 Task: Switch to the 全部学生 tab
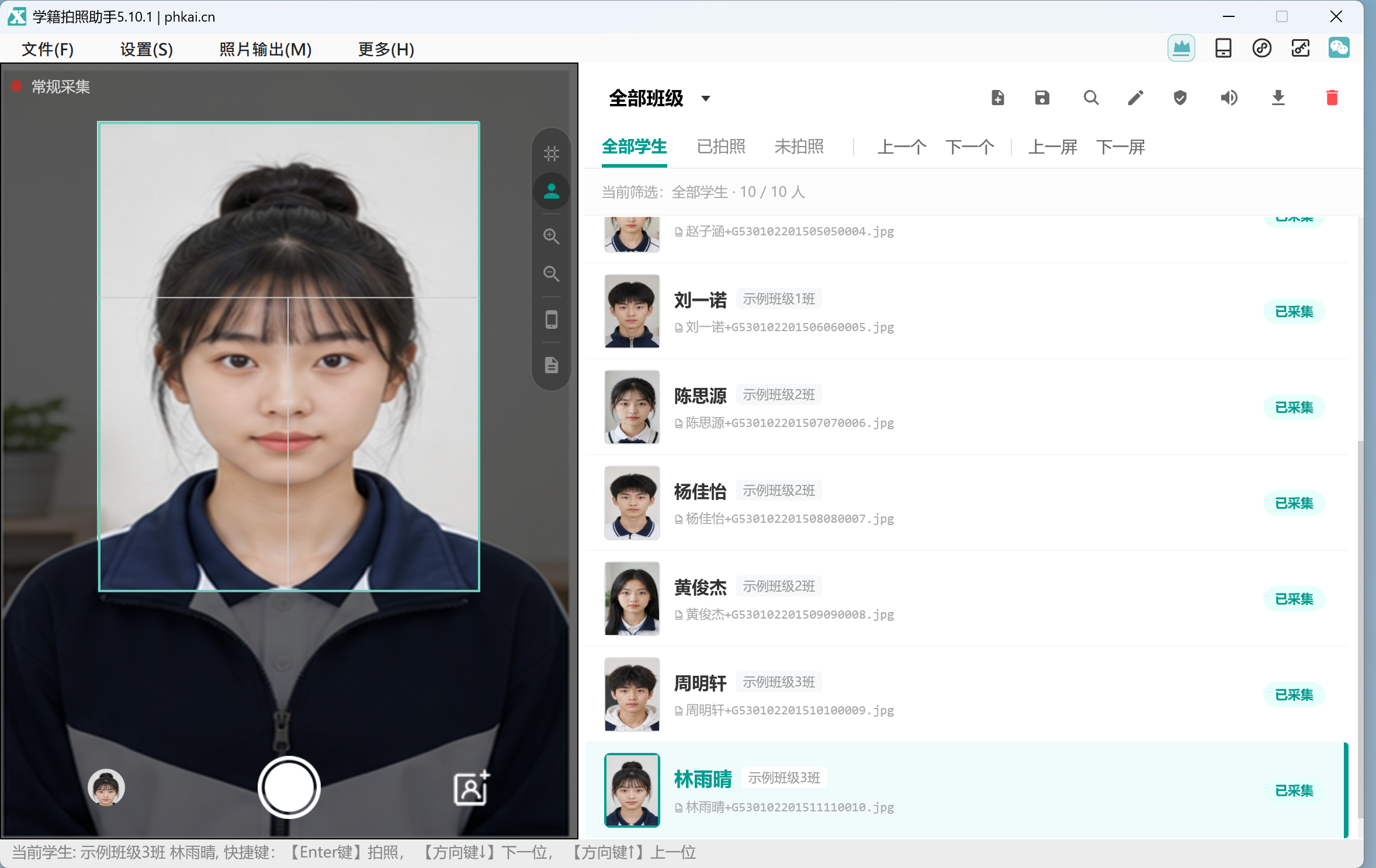pos(634,147)
